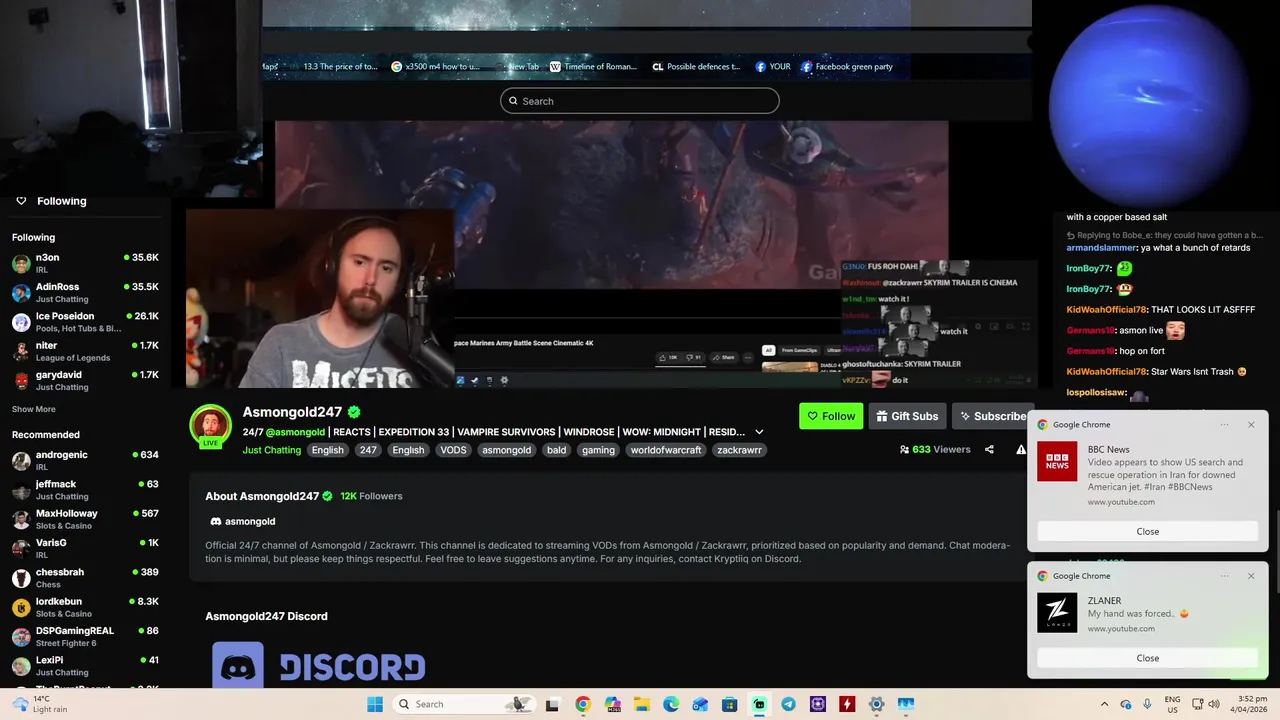Click the like thumbs-up in the embedded video

click(664, 357)
